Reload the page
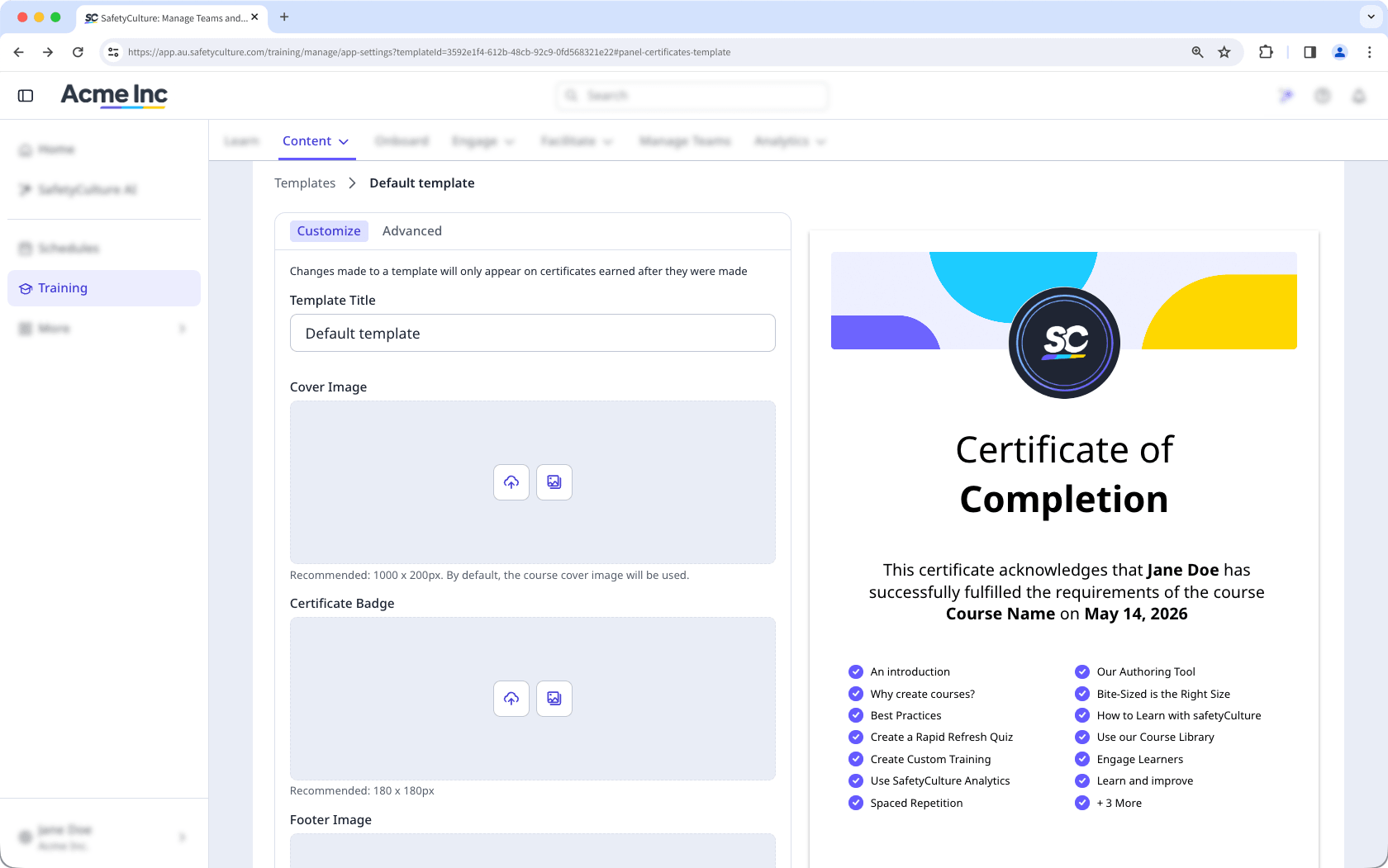Image resolution: width=1388 pixels, height=868 pixels. point(78,52)
